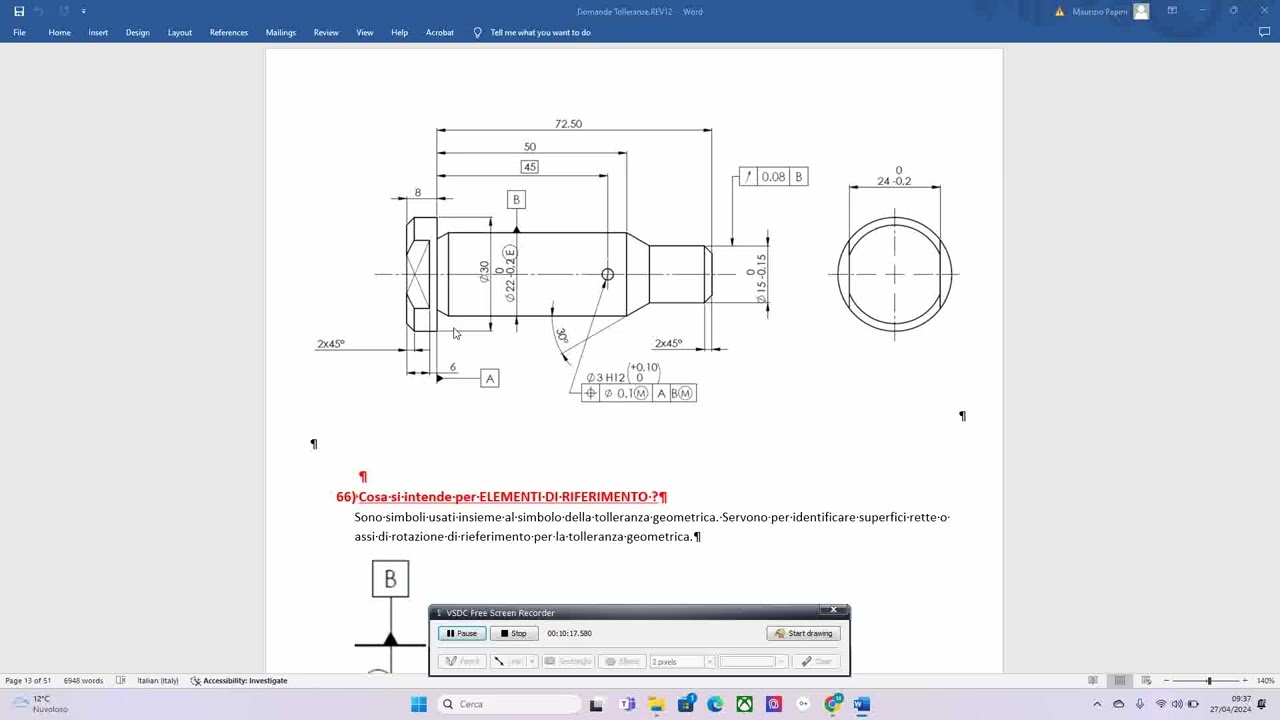
Task: Click the Clear button in VSDC recorder
Action: [x=816, y=661]
